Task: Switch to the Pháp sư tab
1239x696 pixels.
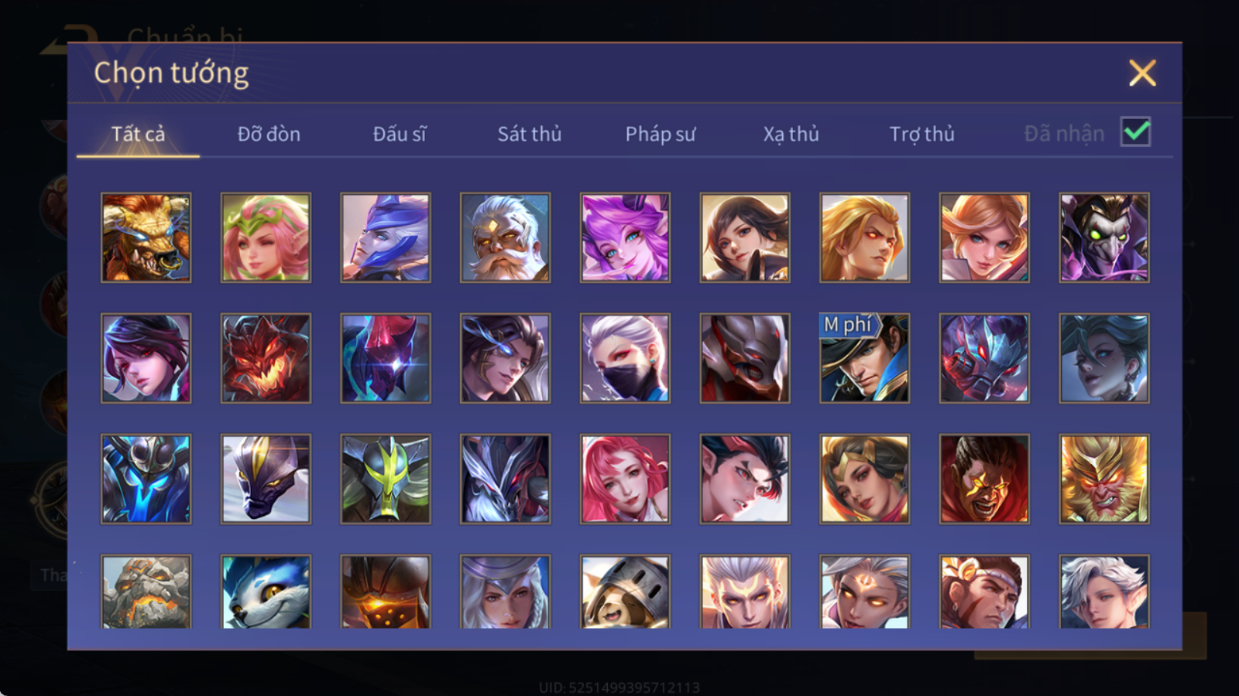Action: click(x=660, y=134)
